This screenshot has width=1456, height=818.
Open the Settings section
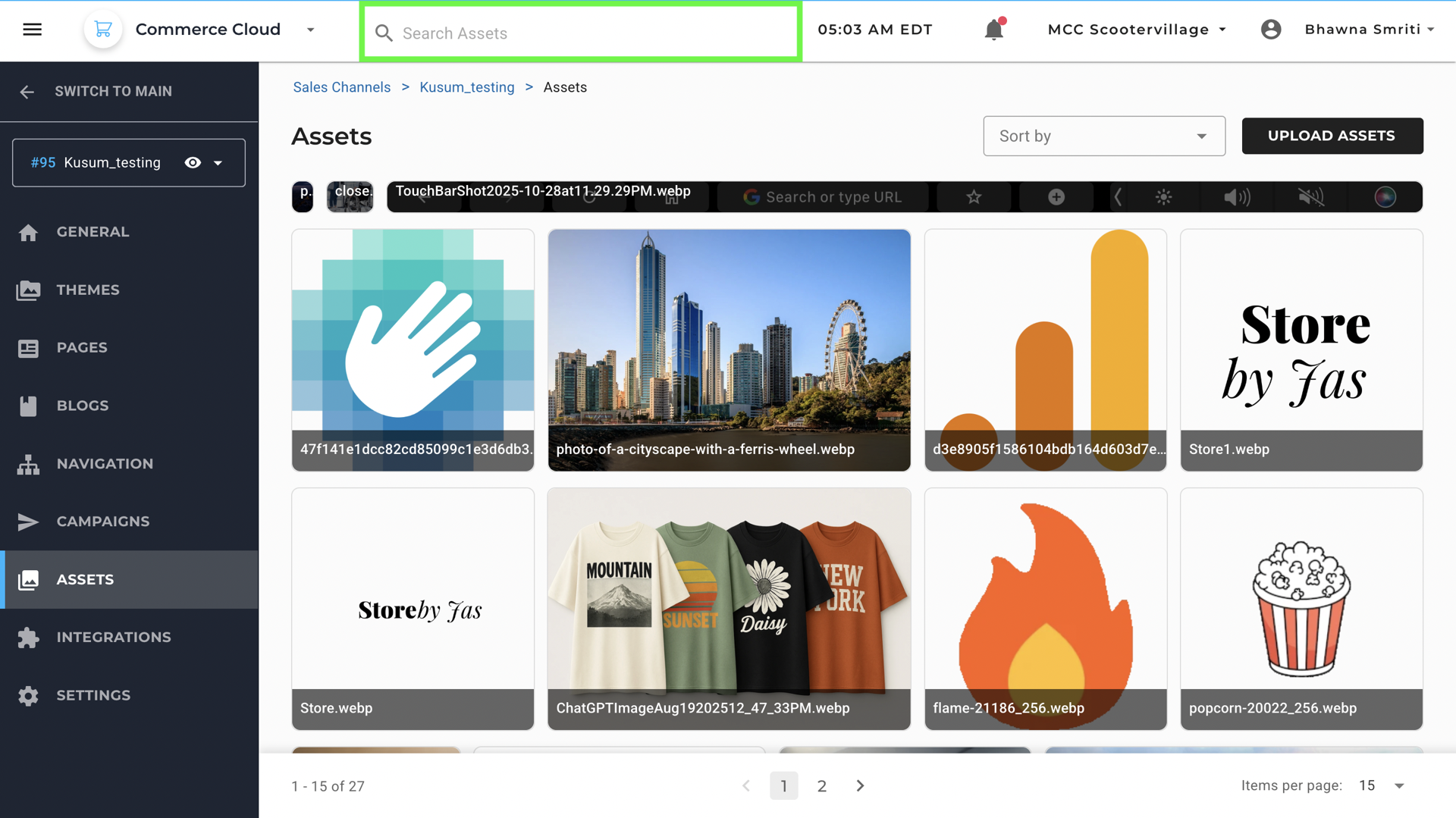(129, 696)
